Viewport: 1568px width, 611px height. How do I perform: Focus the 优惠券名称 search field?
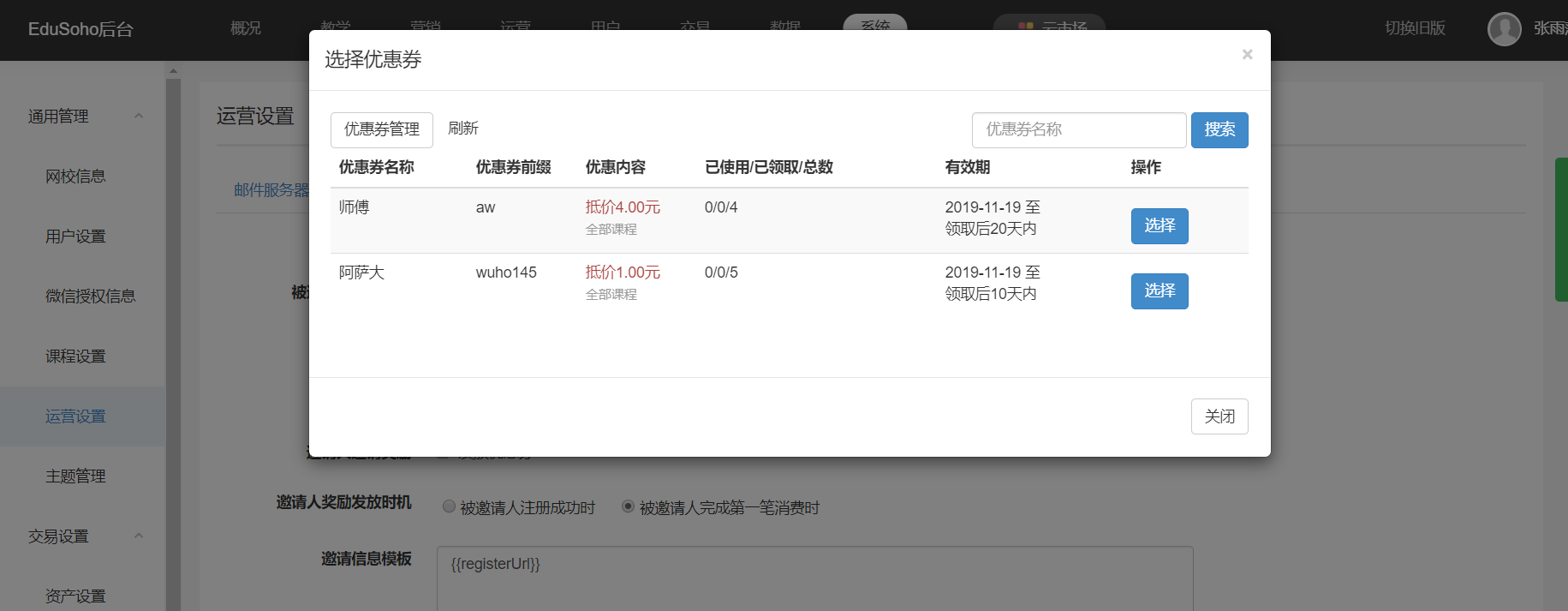tap(1078, 129)
